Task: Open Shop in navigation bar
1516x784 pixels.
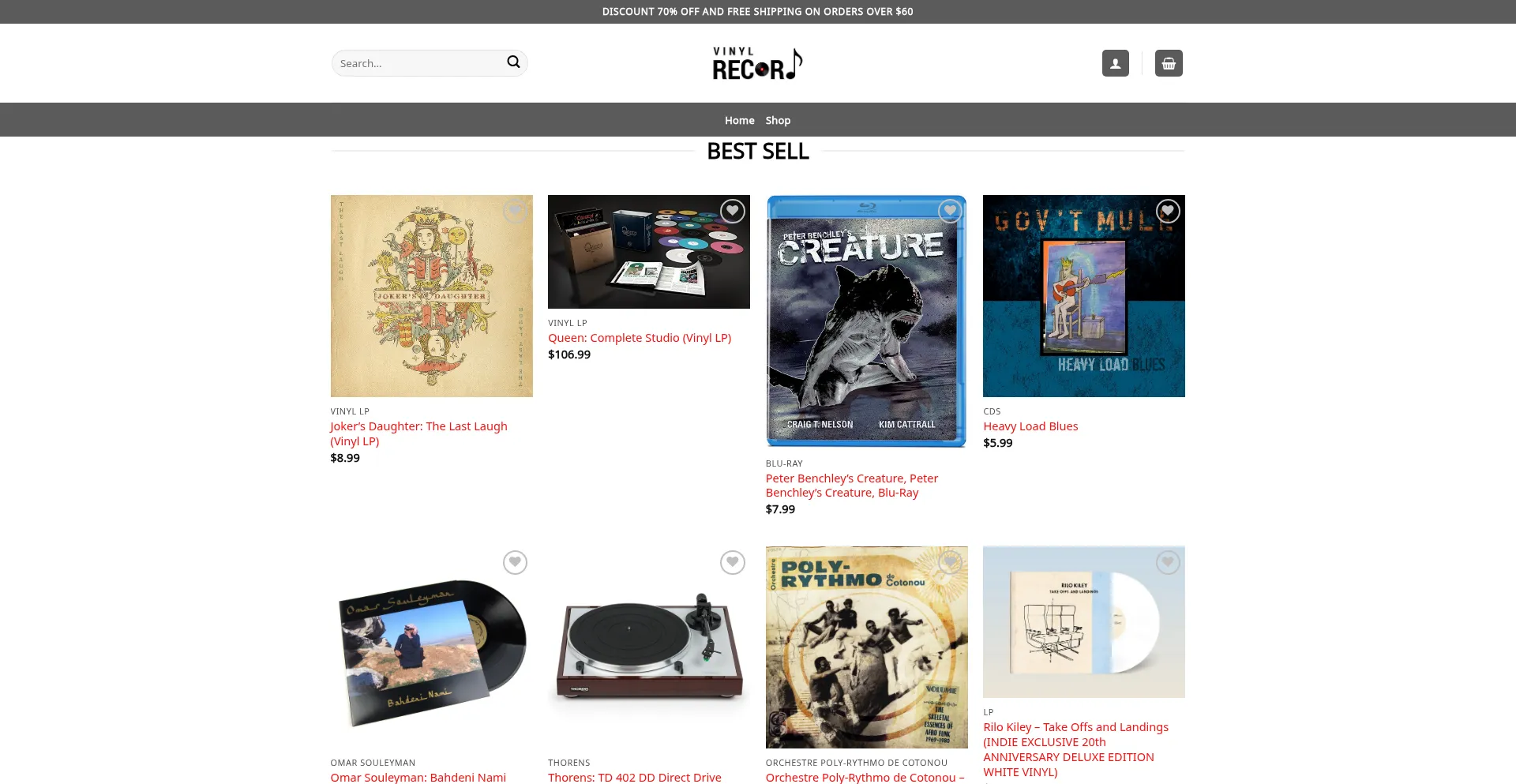Action: [778, 120]
